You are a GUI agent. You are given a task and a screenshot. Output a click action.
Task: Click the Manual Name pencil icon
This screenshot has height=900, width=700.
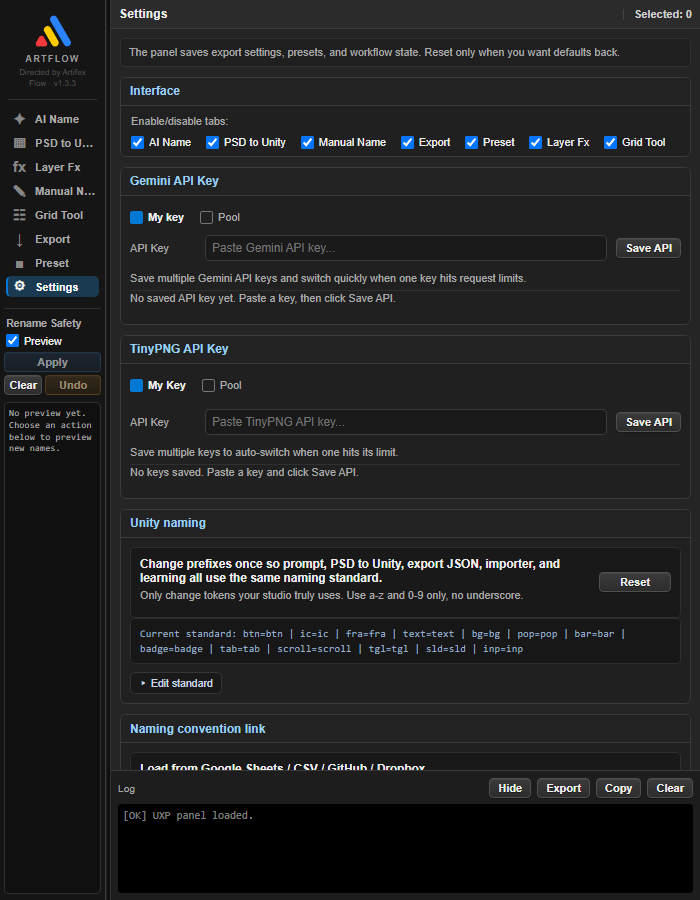[20, 191]
